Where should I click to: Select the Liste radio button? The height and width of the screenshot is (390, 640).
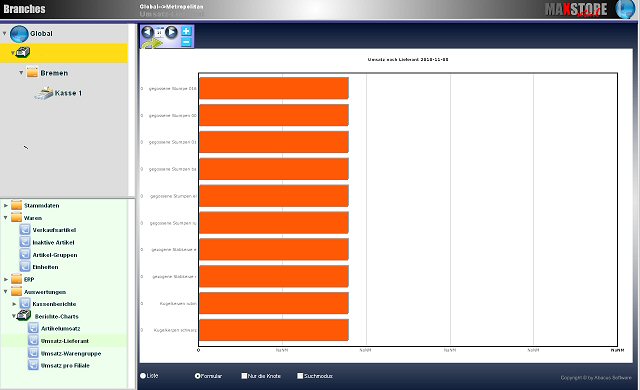[x=143, y=376]
